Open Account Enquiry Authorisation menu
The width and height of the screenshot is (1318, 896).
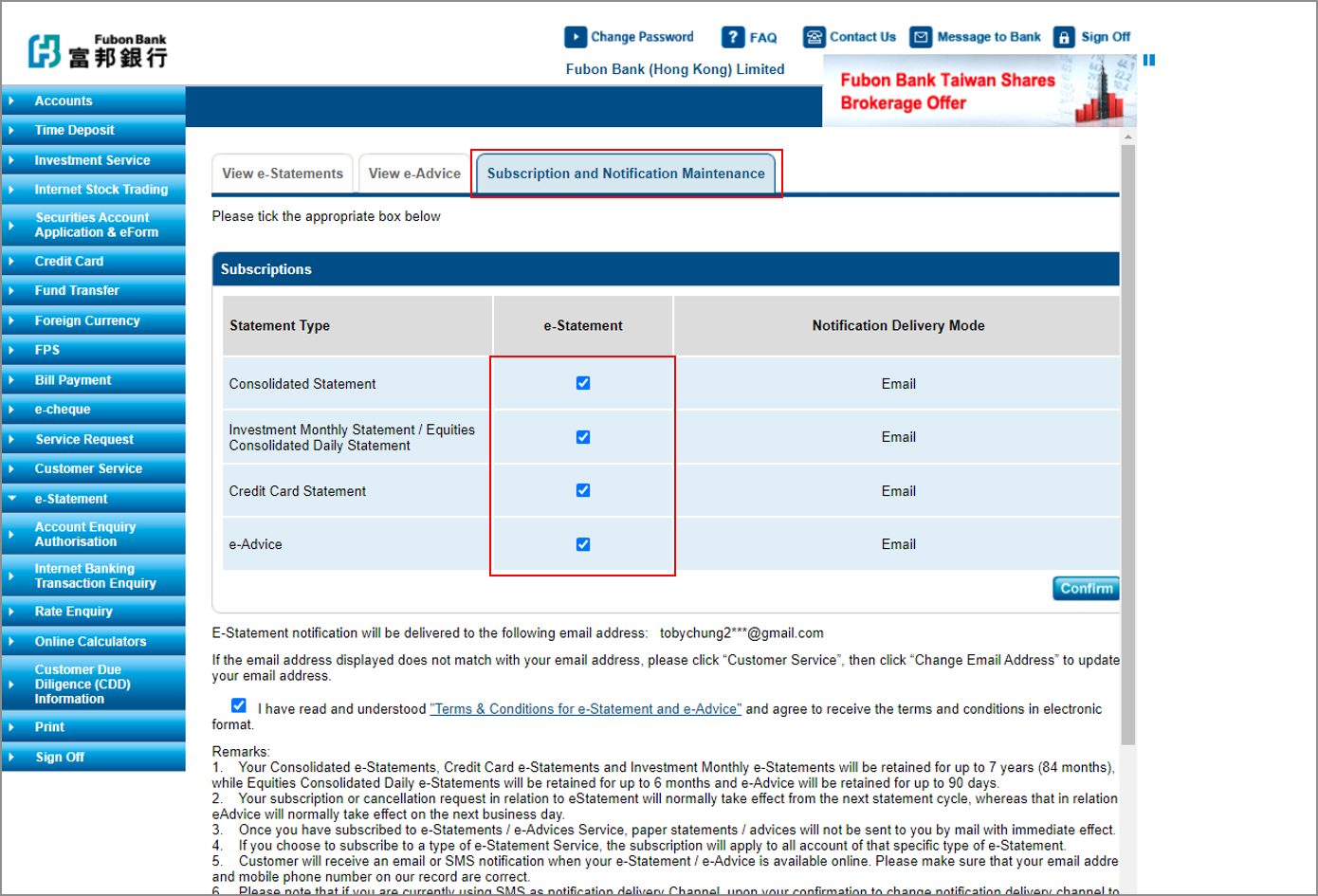(93, 534)
